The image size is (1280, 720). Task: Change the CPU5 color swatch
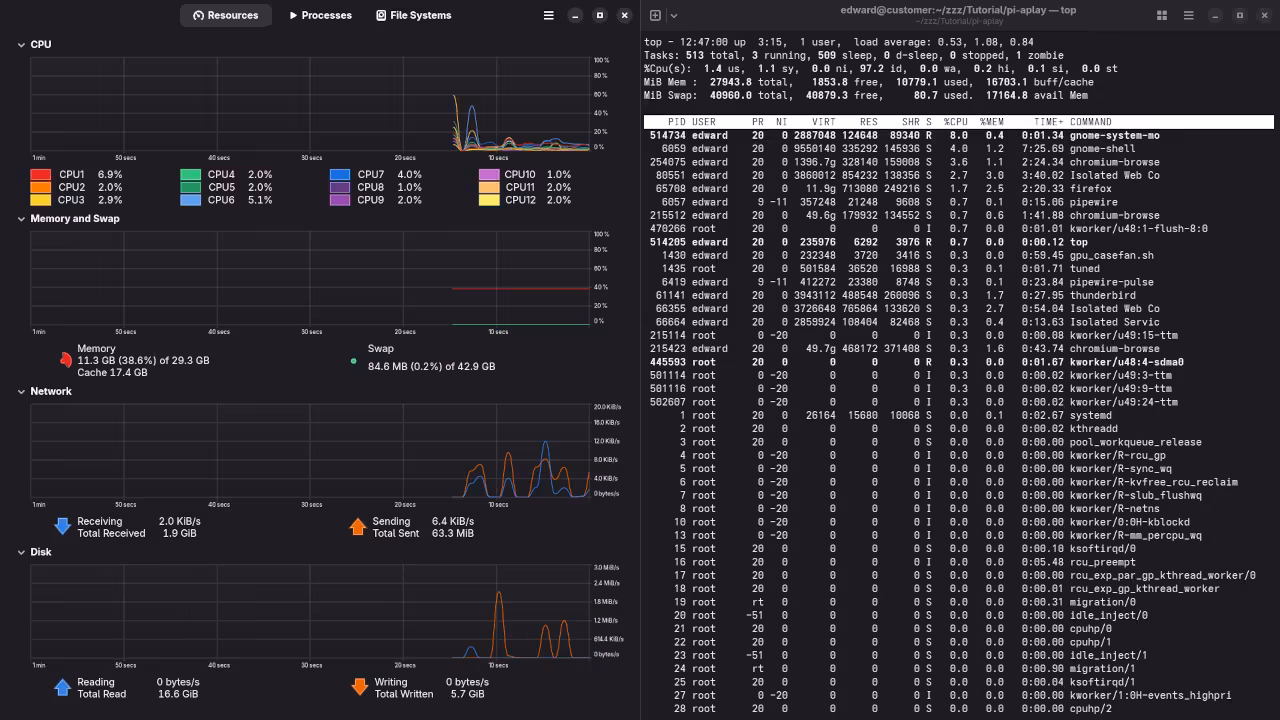point(191,187)
